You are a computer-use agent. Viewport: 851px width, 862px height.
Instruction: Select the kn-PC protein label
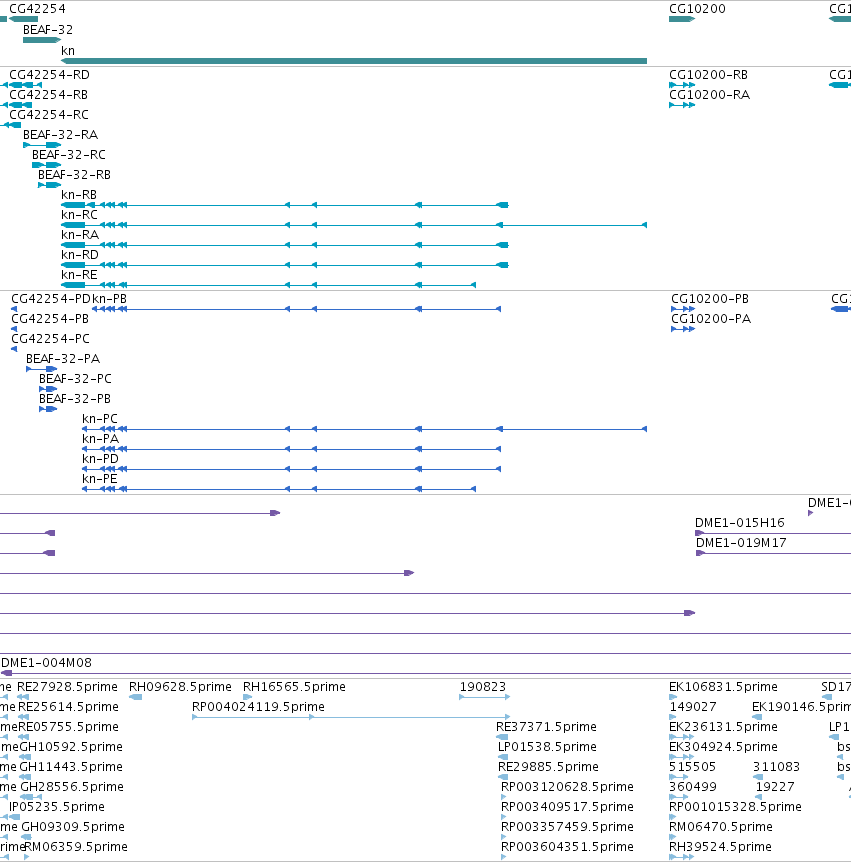point(100,419)
